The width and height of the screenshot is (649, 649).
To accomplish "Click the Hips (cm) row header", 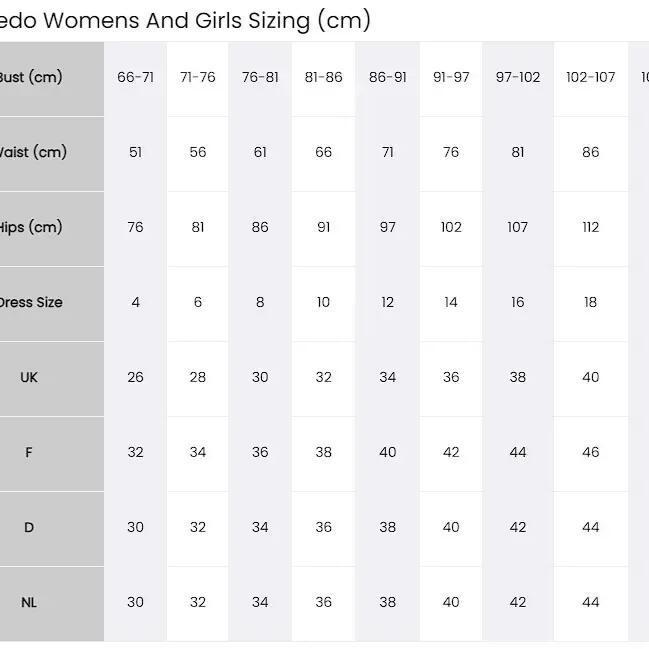I will (52, 229).
